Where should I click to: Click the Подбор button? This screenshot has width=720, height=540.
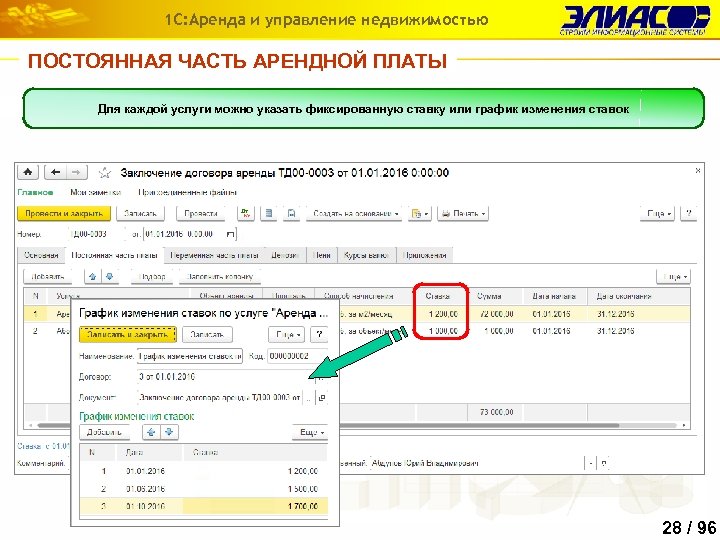click(152, 276)
